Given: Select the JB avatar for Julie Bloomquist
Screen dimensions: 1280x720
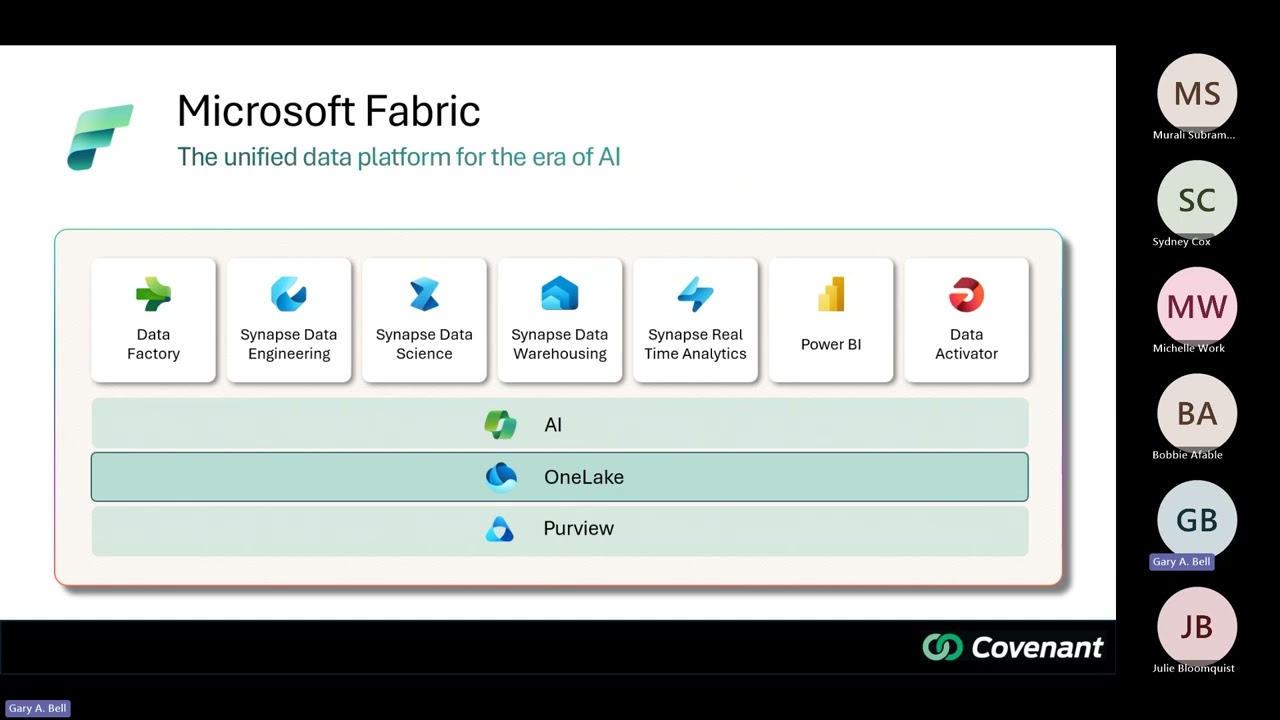Looking at the screenshot, I should [x=1197, y=627].
